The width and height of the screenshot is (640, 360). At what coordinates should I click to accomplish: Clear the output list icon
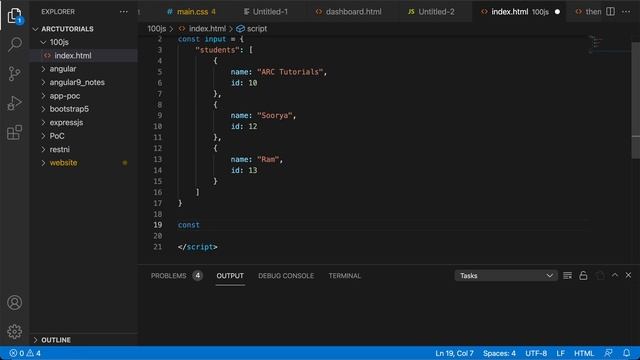[567, 276]
